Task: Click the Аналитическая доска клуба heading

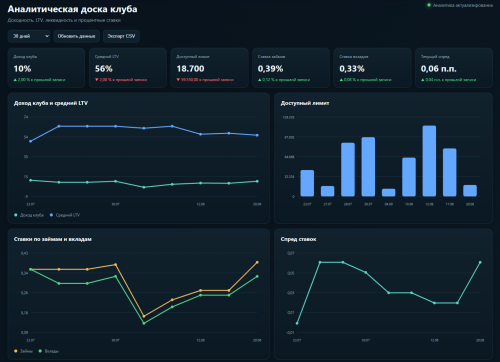Action: pyautogui.click(x=72, y=9)
